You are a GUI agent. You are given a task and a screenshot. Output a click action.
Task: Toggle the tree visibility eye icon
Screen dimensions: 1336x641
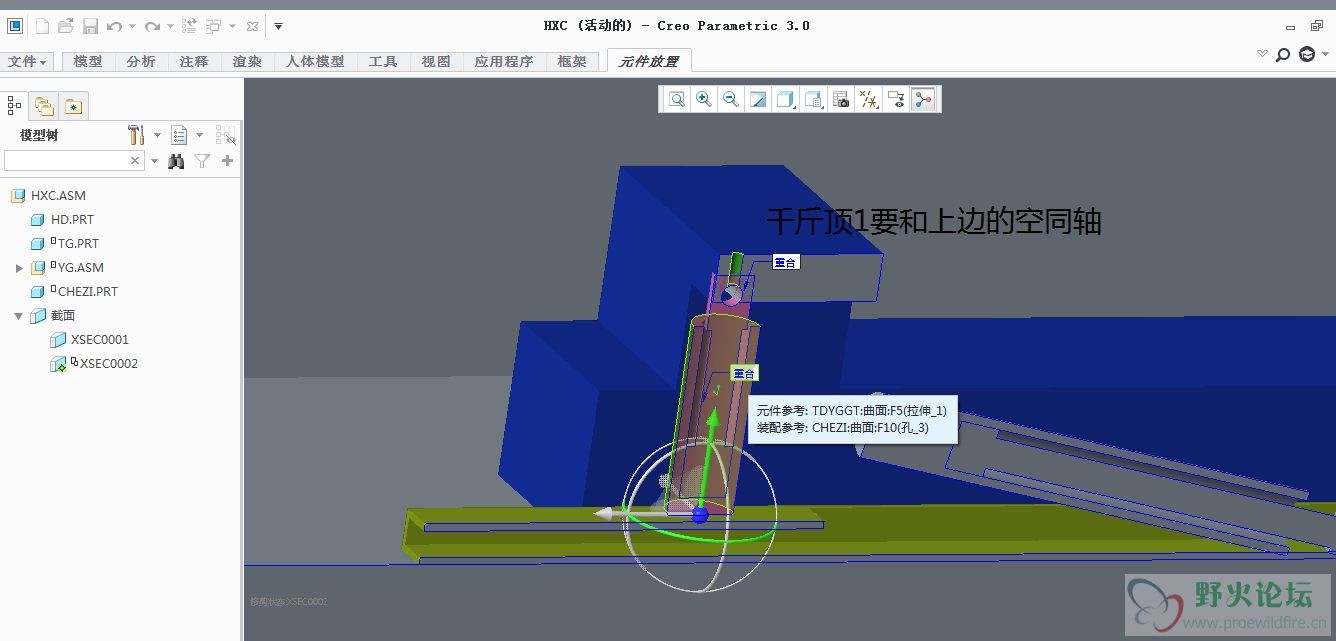click(x=226, y=135)
